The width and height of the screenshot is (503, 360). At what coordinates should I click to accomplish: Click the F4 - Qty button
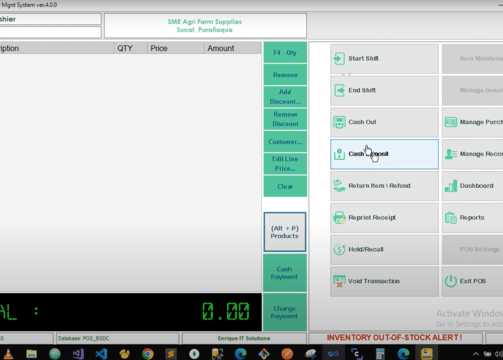point(285,53)
